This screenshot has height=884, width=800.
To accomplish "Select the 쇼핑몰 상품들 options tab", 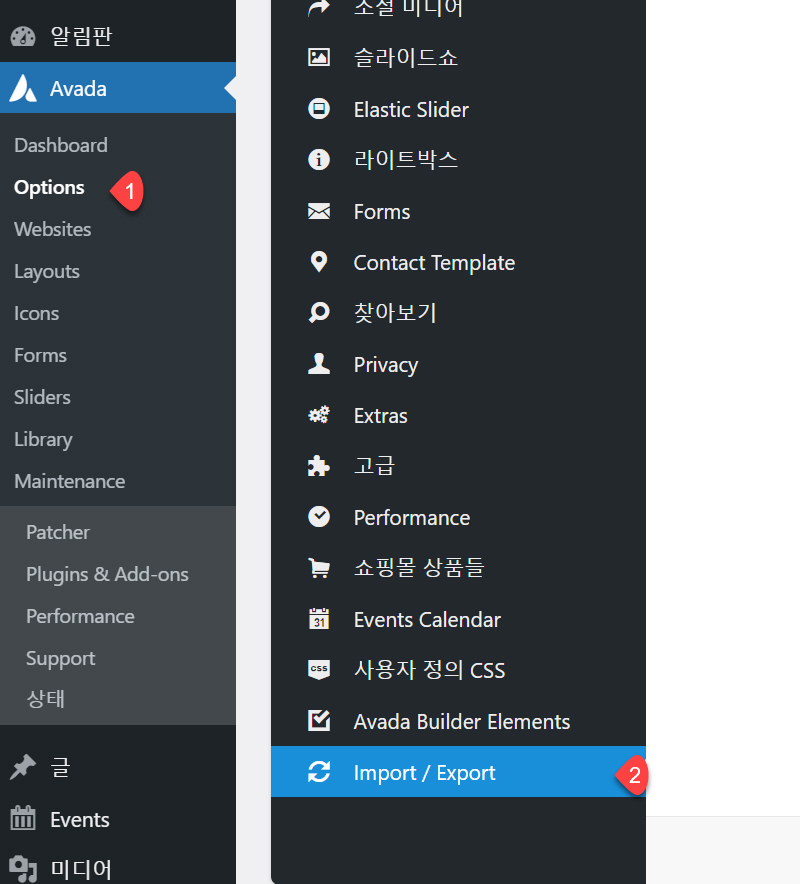I will click(458, 568).
